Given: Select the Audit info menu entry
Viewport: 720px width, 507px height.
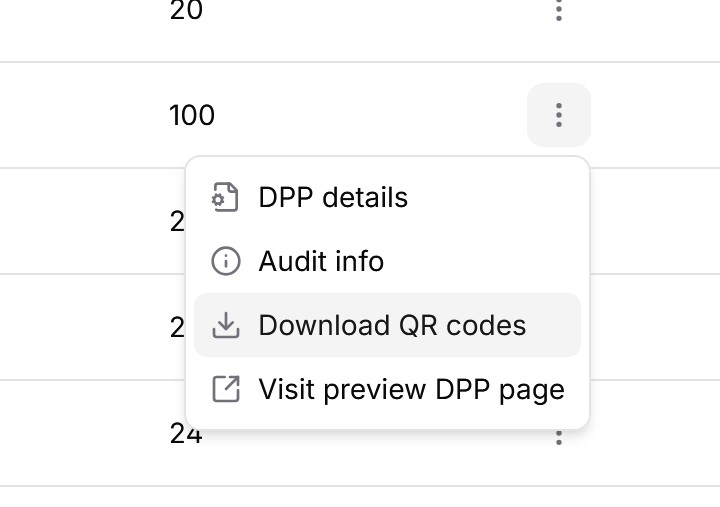Looking at the screenshot, I should click(321, 261).
